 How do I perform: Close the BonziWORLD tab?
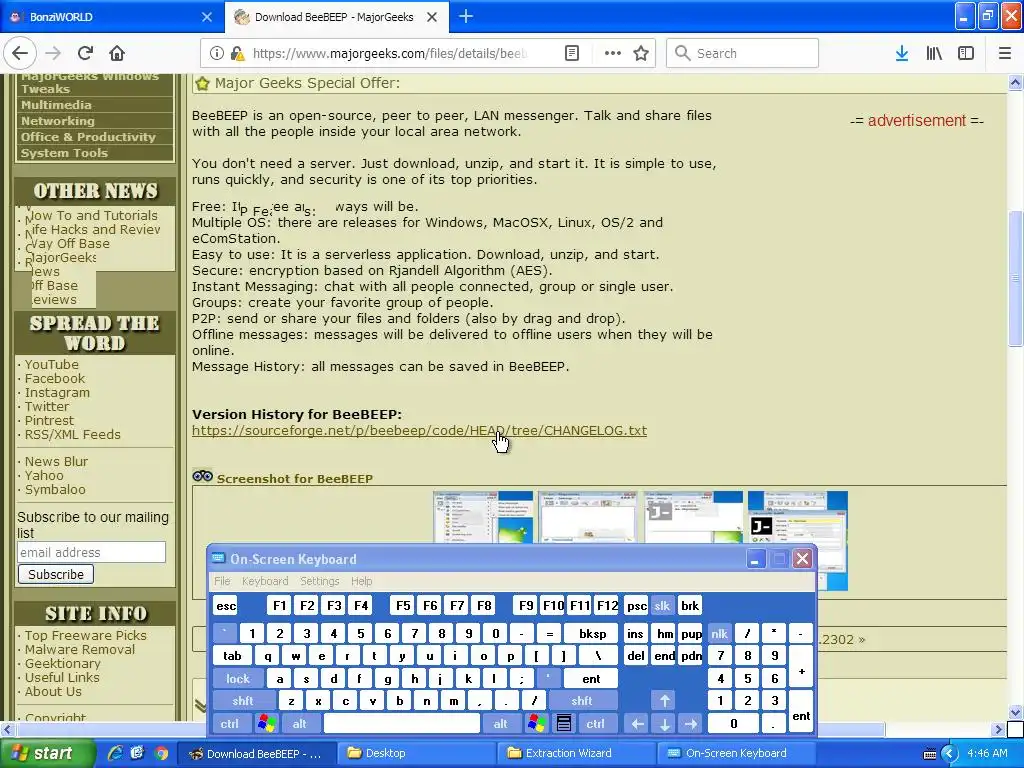pos(206,17)
